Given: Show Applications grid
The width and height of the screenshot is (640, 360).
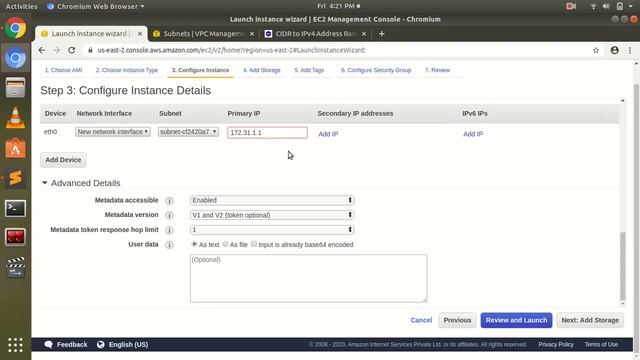Looking at the screenshot, I should 16,345.
